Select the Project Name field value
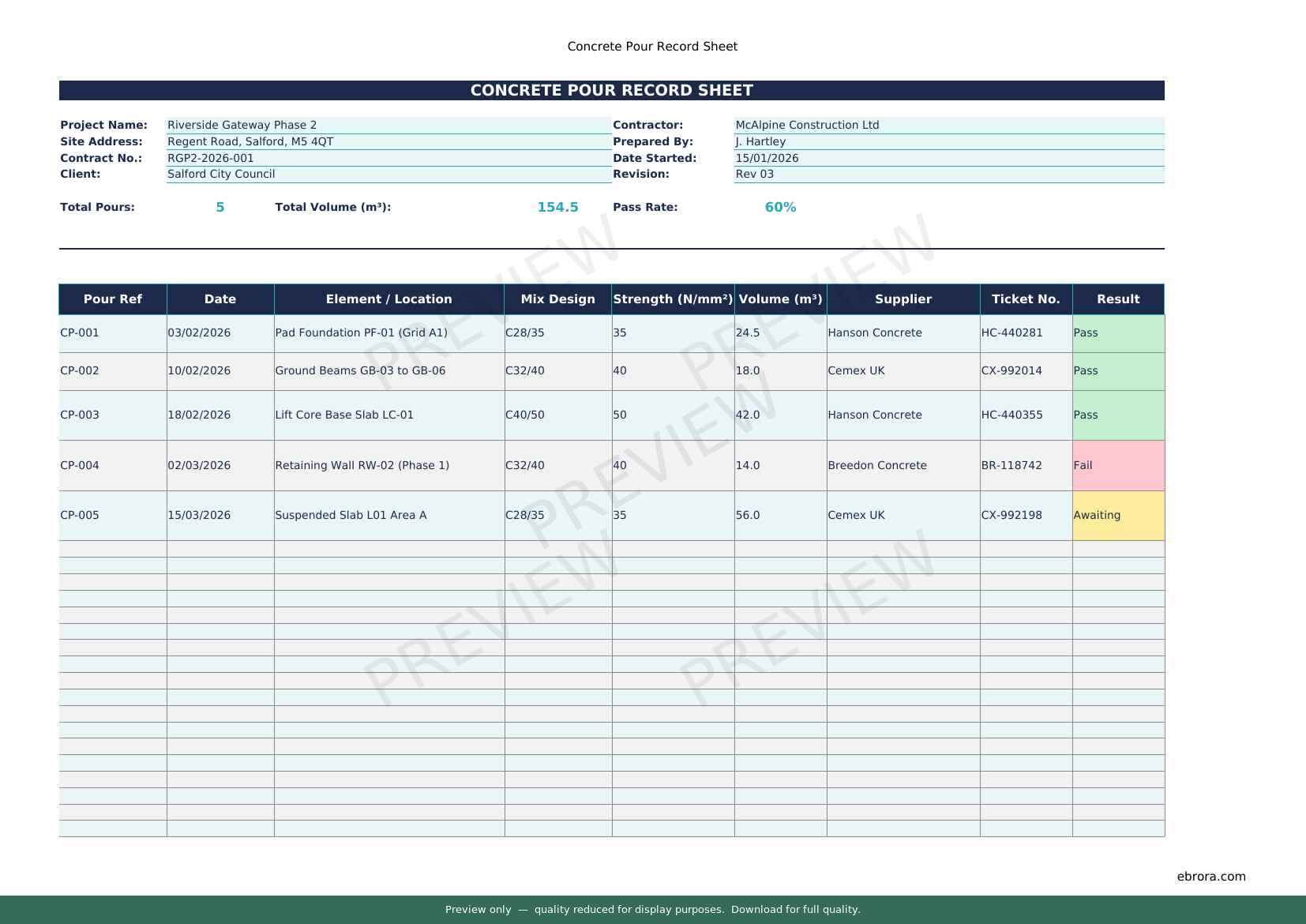Viewport: 1306px width, 924px height. (388, 125)
